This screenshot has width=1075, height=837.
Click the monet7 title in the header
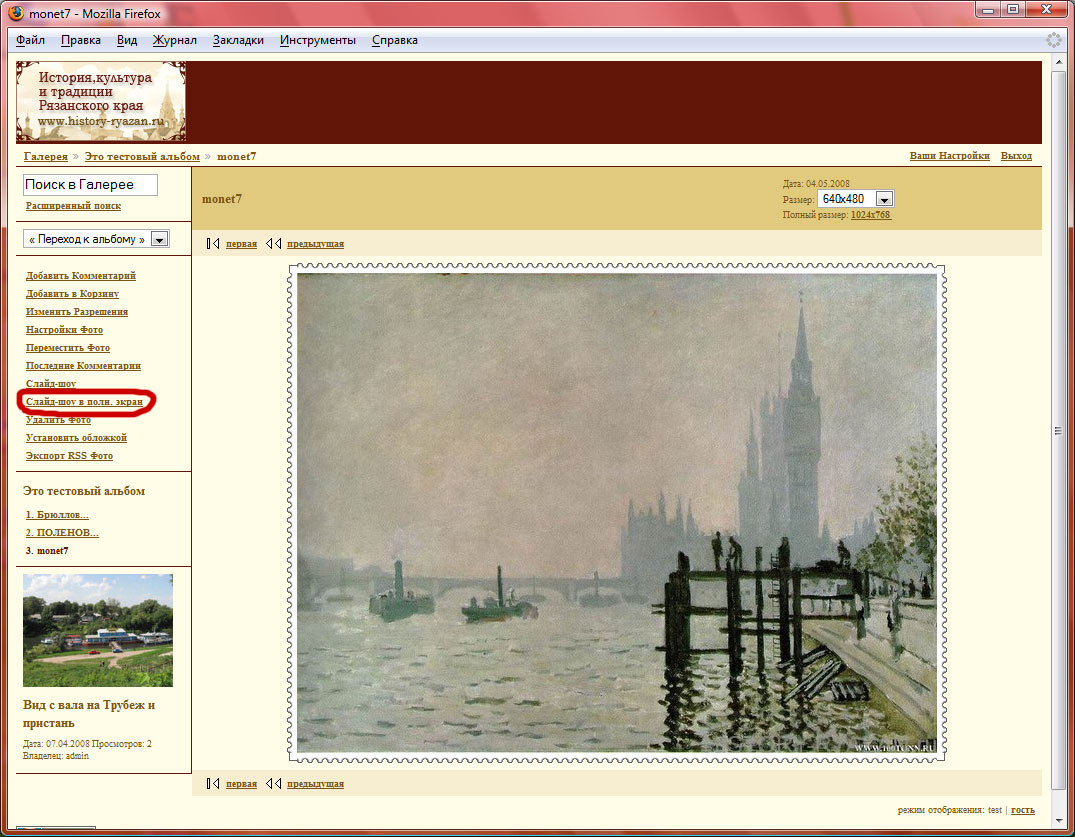point(221,199)
